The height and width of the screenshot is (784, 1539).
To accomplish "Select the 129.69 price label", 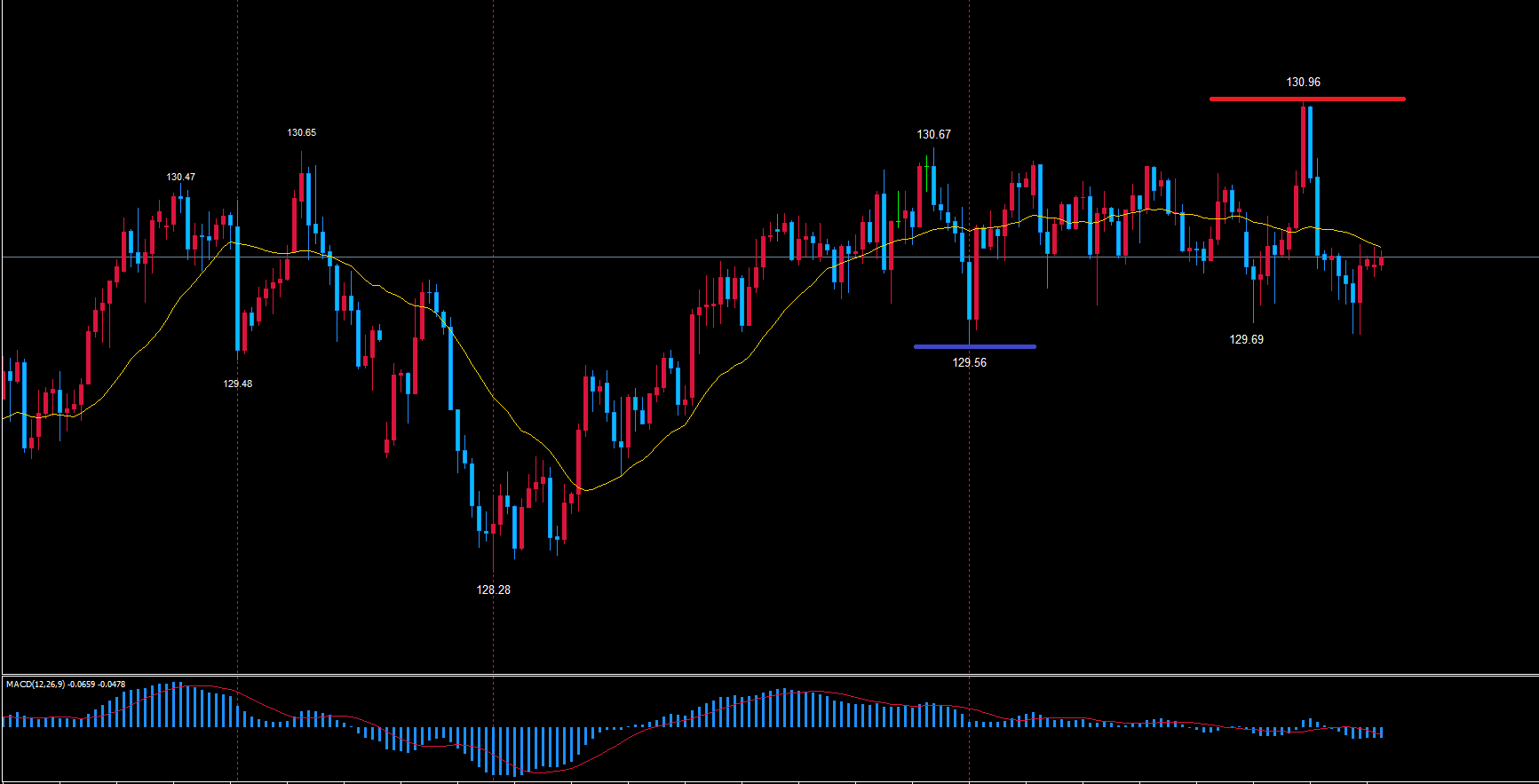I will coord(1246,339).
